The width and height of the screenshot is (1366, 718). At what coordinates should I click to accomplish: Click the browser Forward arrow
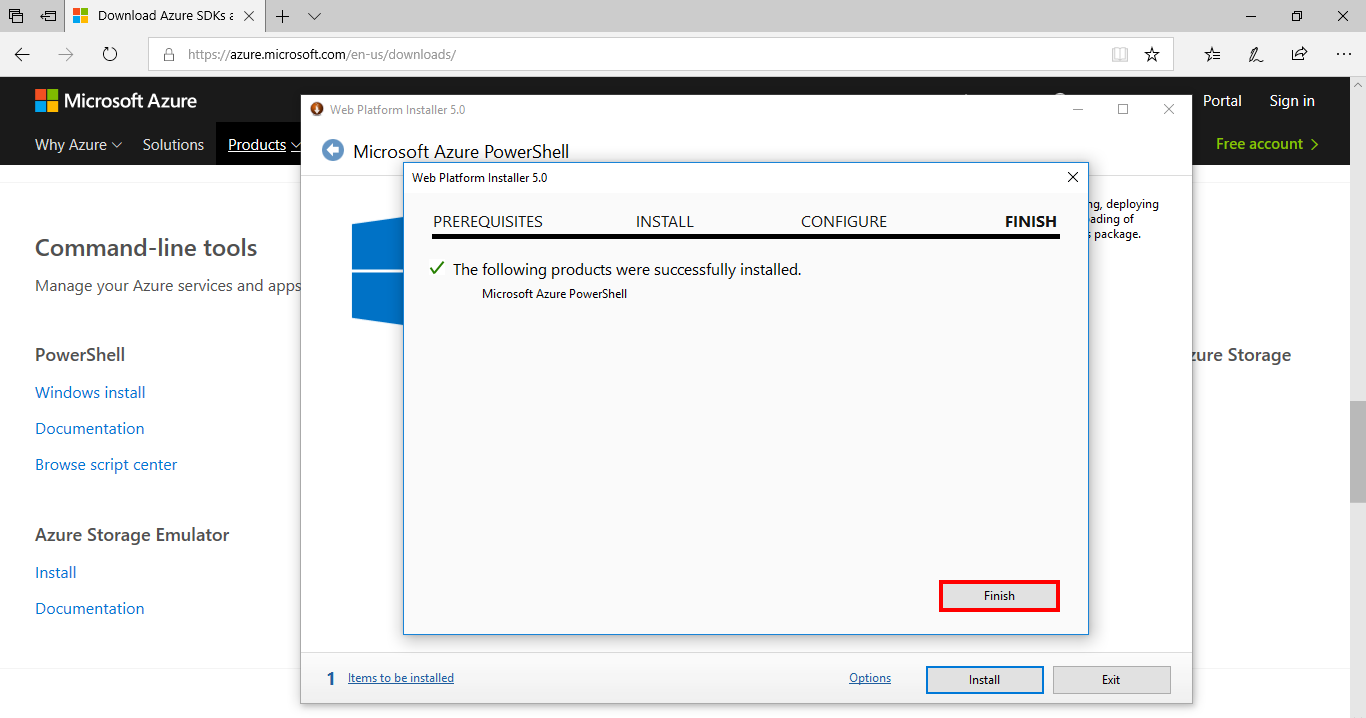66,54
